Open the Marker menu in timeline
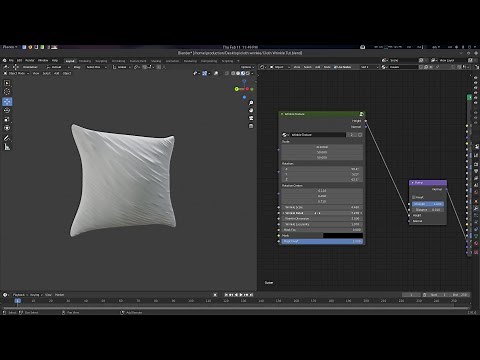Viewport: 480px width, 360px height. pos(59,295)
